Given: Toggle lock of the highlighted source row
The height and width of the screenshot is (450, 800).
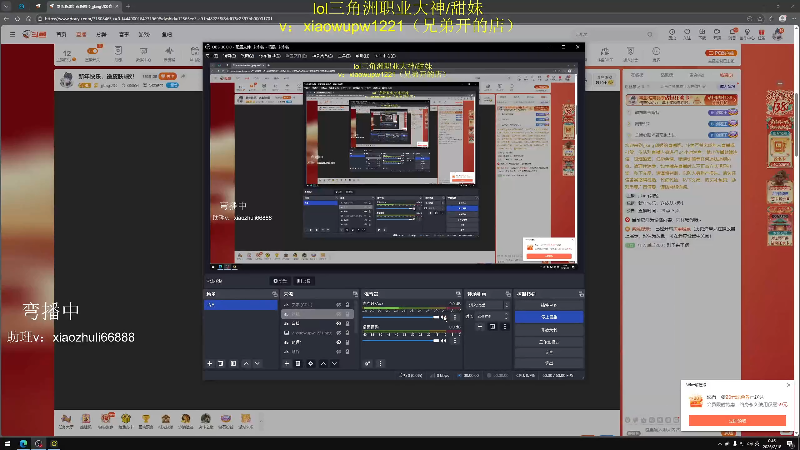Looking at the screenshot, I should pyautogui.click(x=347, y=314).
